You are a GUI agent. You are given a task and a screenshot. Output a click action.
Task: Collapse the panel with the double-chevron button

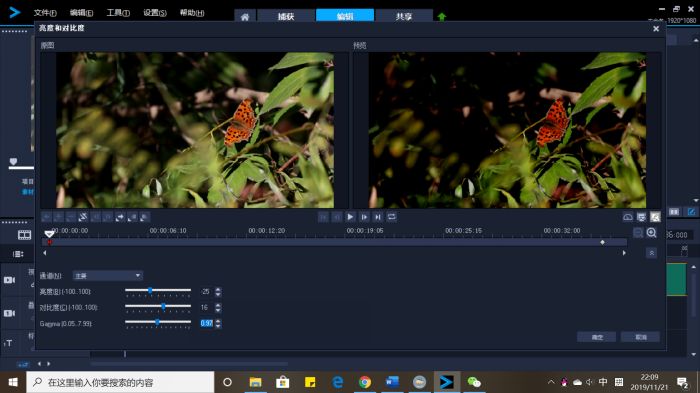coord(651,253)
